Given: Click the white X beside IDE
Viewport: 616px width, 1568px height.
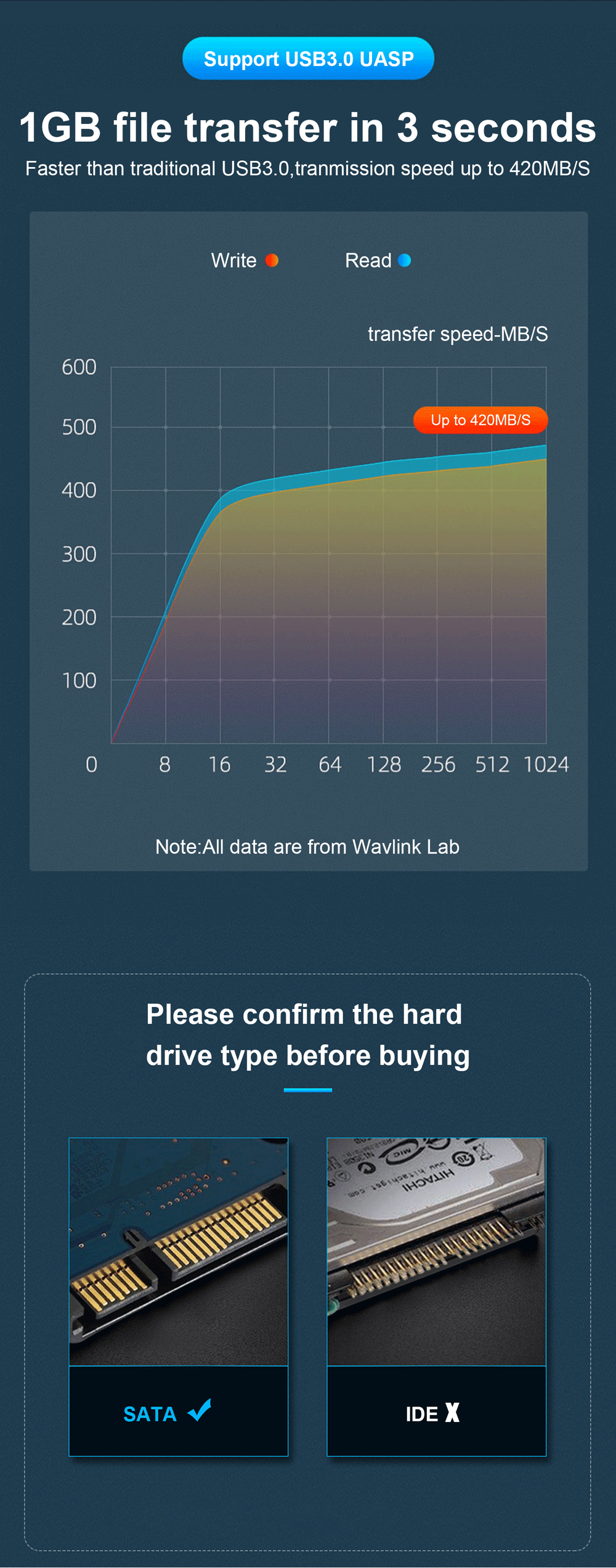Looking at the screenshot, I should 452,1412.
